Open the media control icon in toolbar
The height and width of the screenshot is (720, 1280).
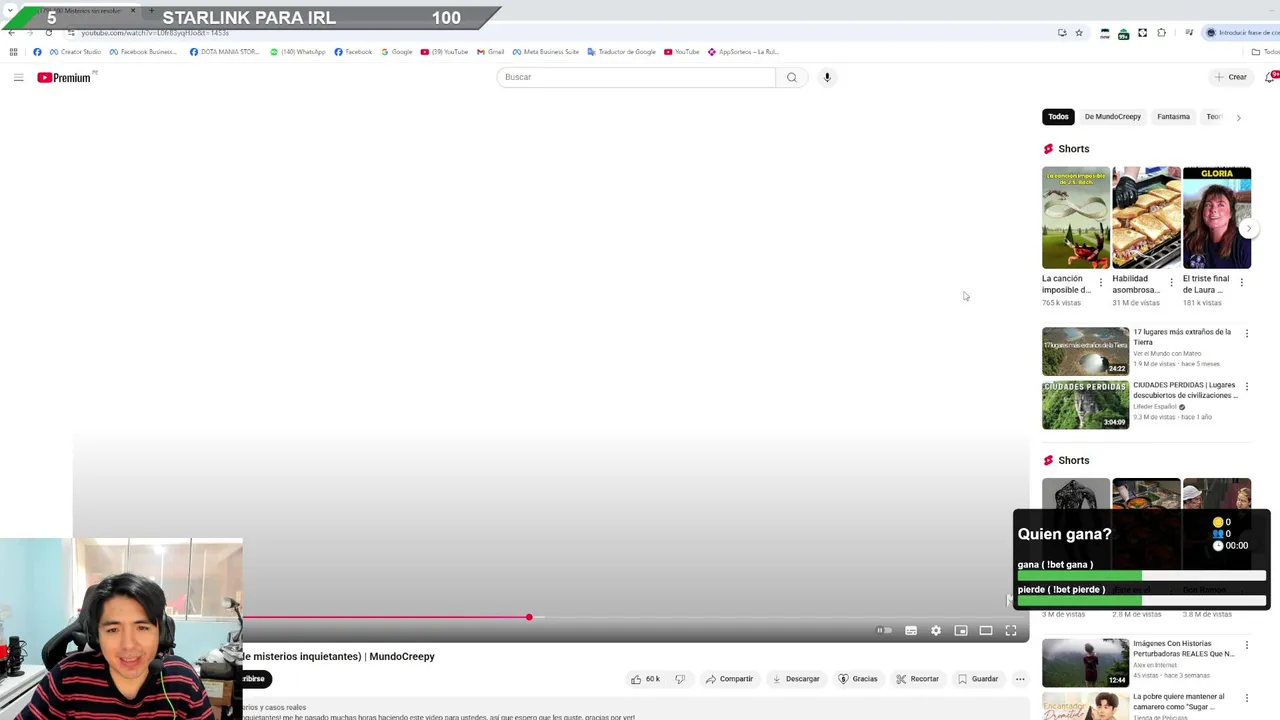tap(1189, 33)
